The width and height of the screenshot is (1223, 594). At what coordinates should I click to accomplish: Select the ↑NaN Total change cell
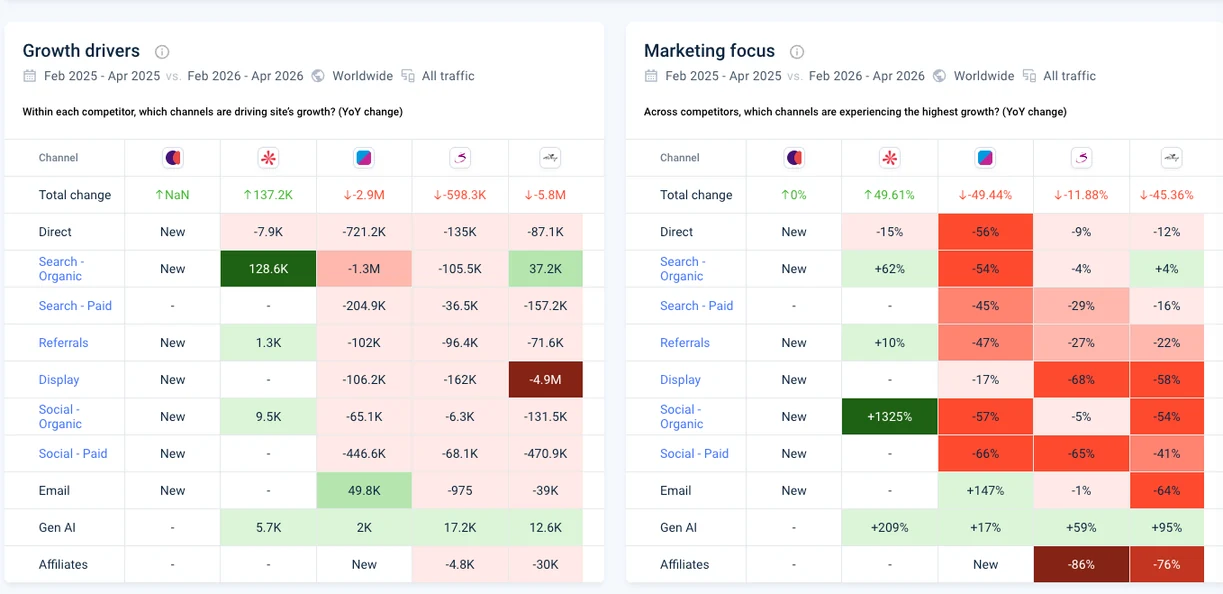(172, 195)
